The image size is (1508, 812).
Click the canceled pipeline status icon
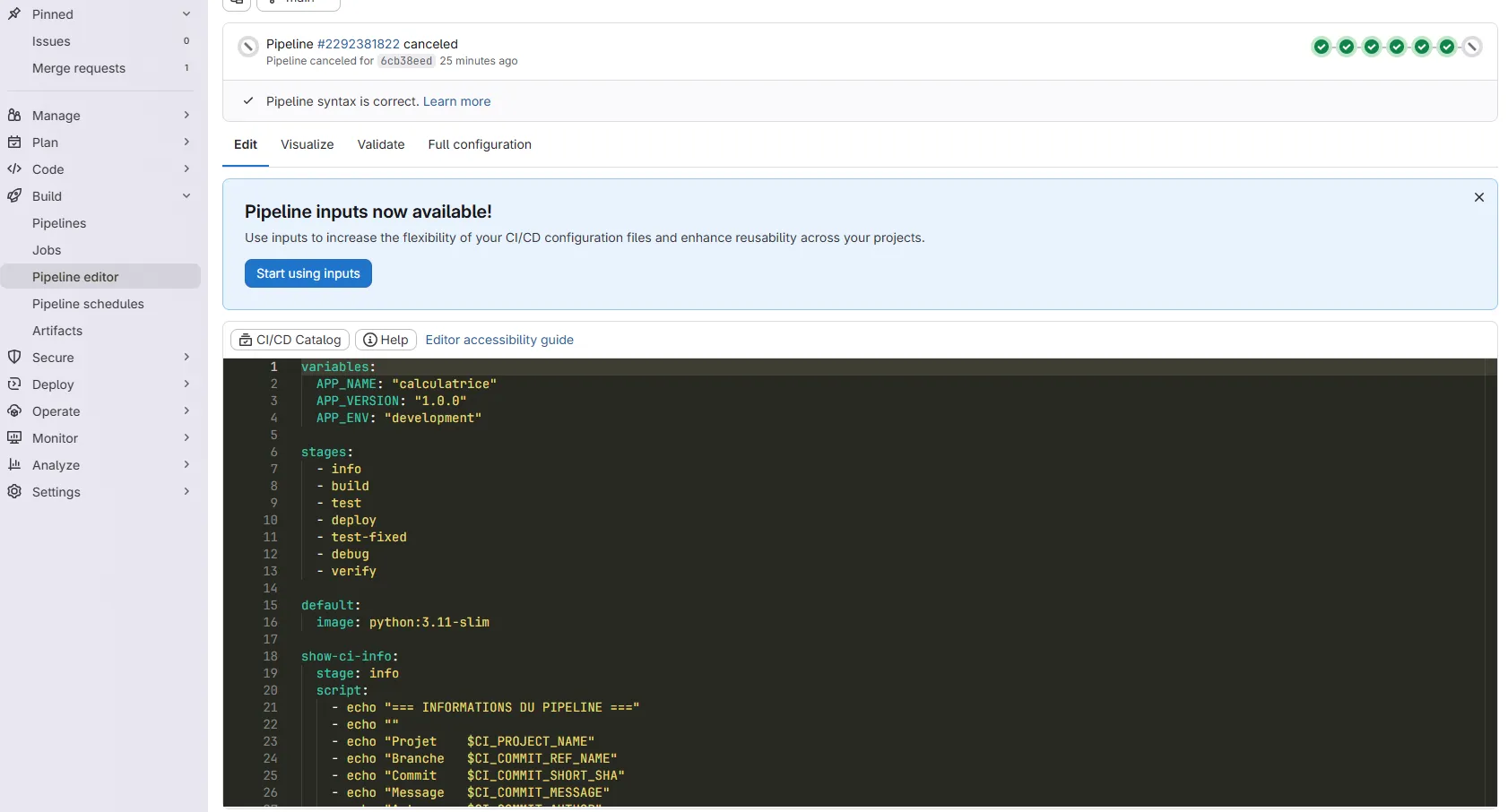point(247,47)
